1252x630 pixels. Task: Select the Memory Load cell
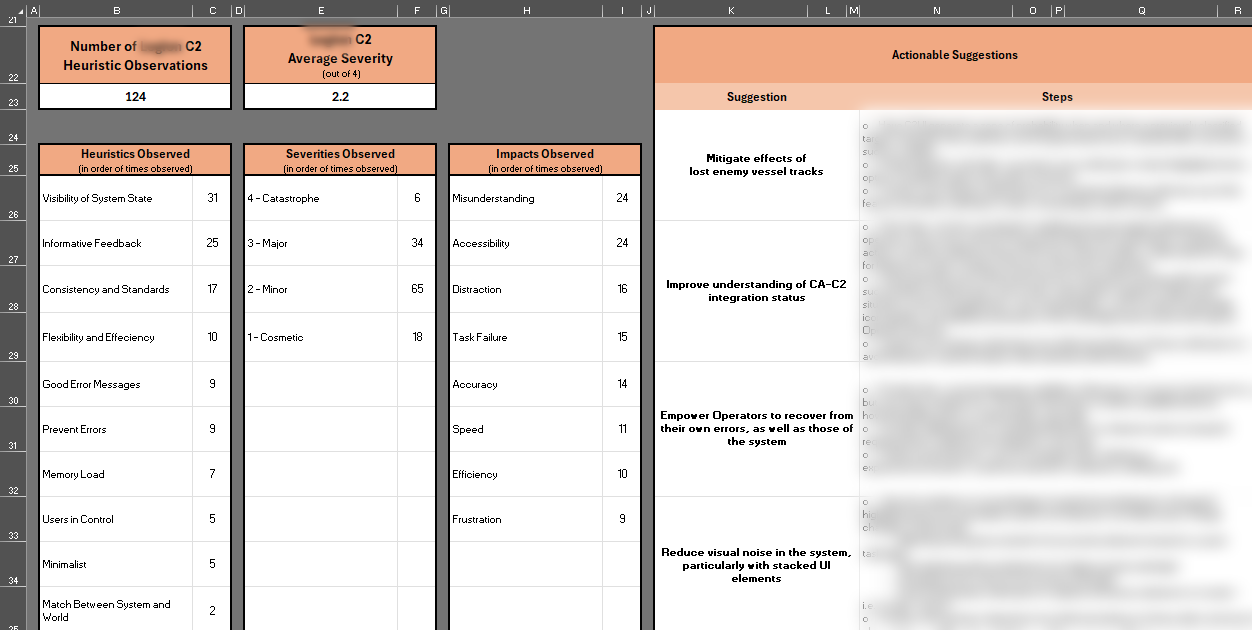pos(116,474)
